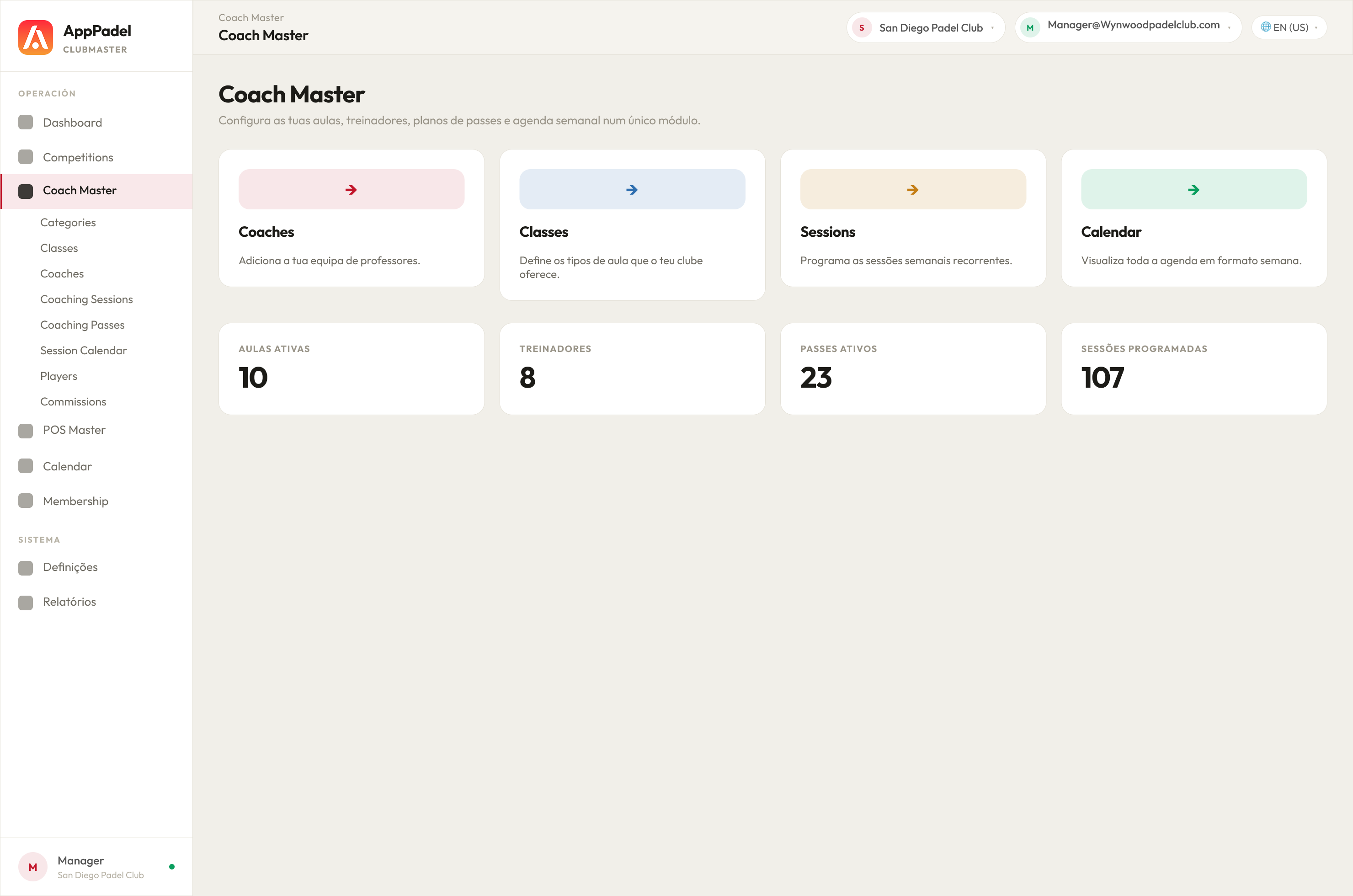The height and width of the screenshot is (896, 1353).
Task: Click the Manager profile name in sidebar footer
Action: coord(80,860)
